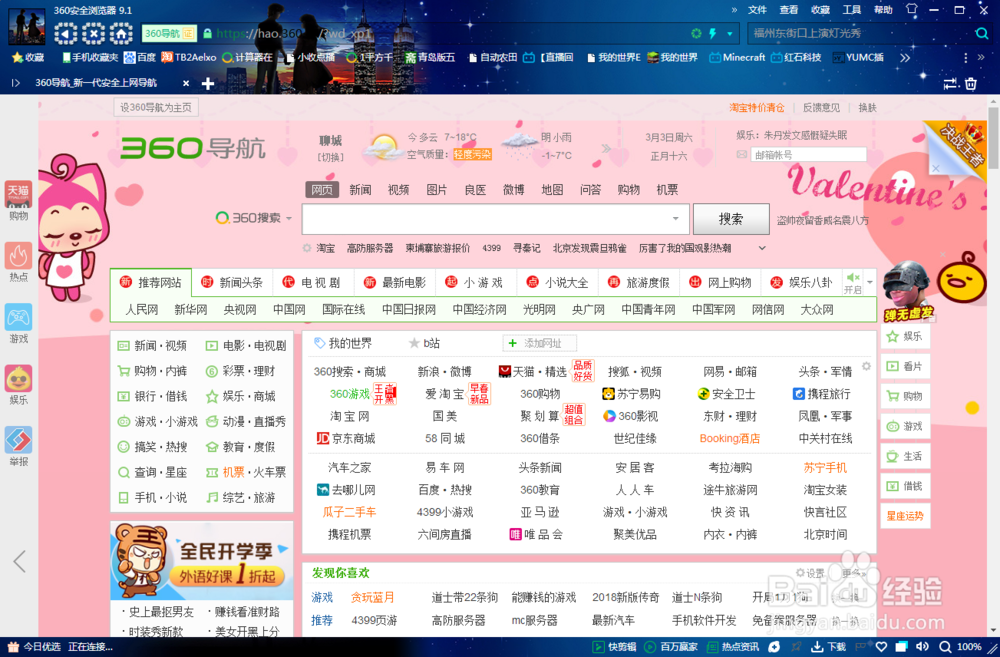
Task: Open the 今日优选 status bar item
Action: pos(34,647)
